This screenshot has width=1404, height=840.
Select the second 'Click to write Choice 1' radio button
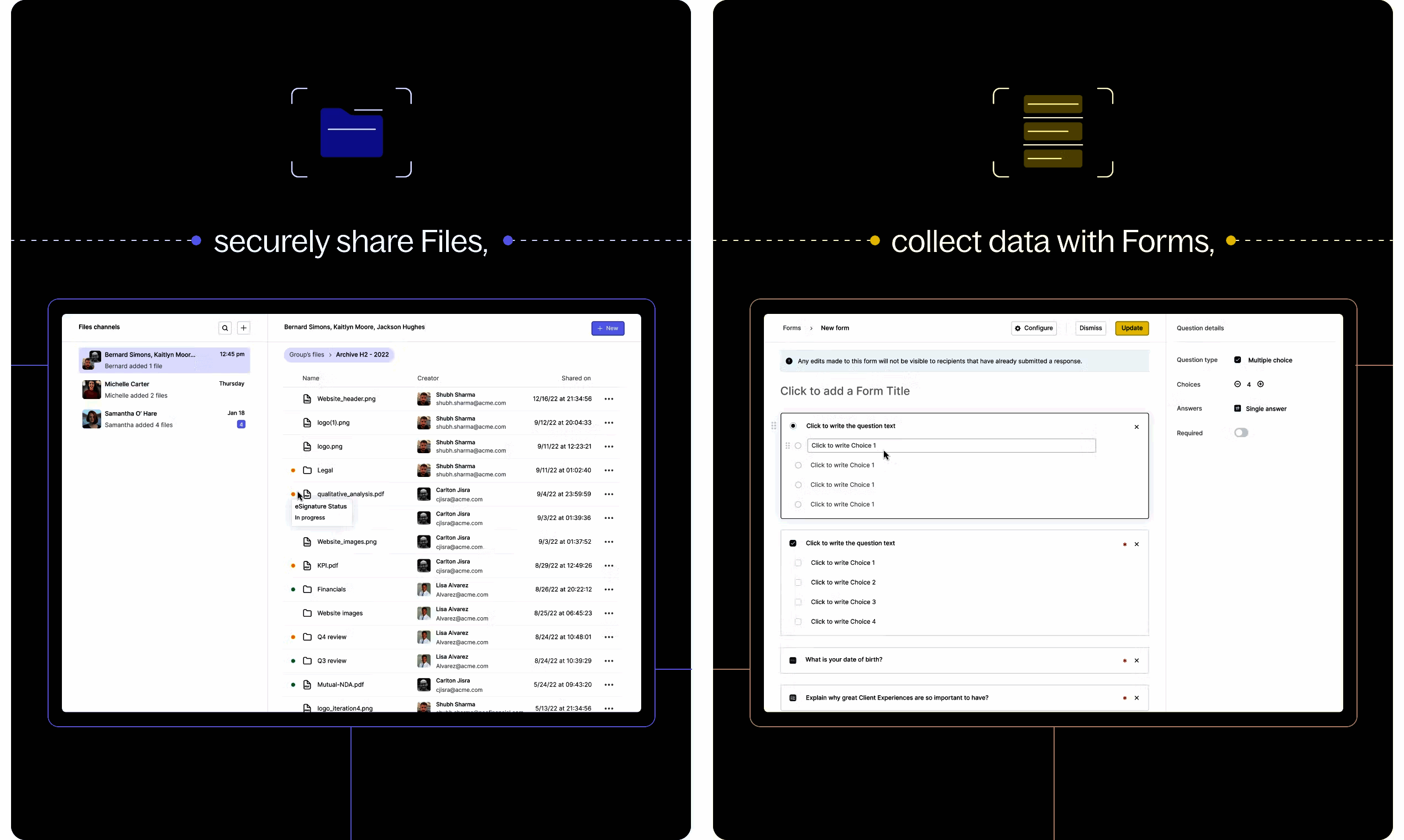tap(798, 465)
